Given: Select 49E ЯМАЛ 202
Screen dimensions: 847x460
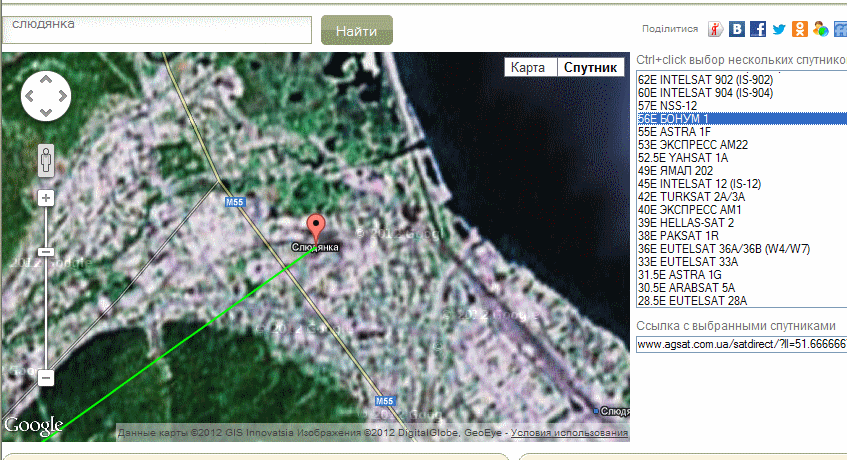Looking at the screenshot, I should (x=741, y=171).
